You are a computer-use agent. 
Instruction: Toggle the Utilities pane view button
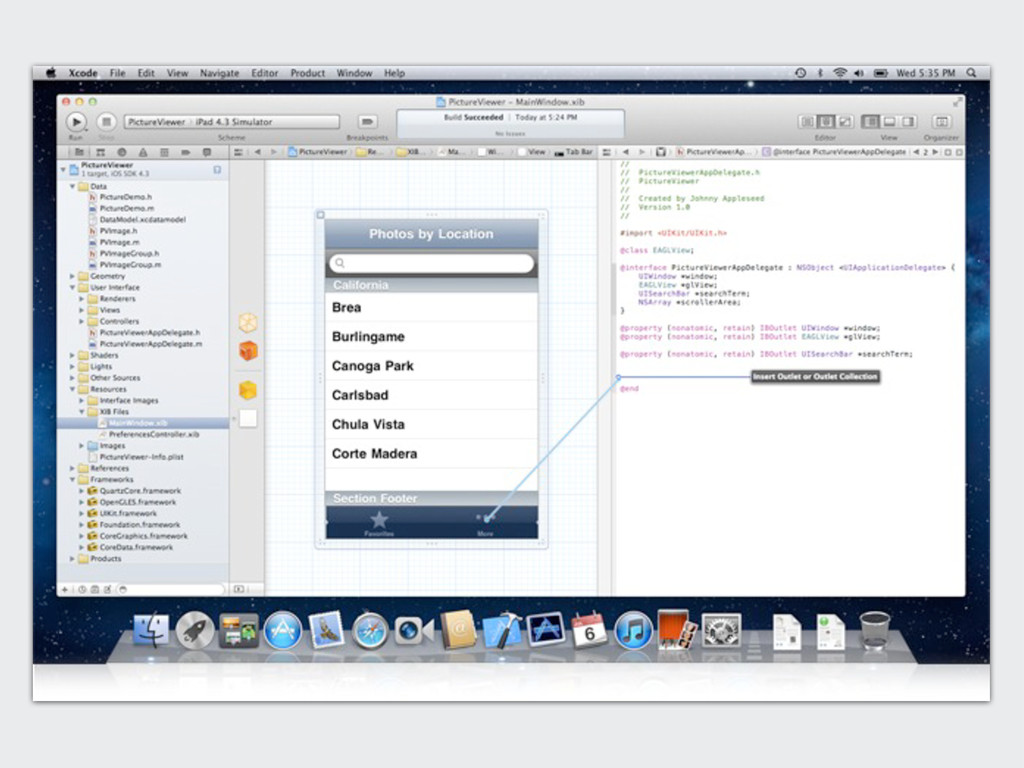[x=908, y=121]
